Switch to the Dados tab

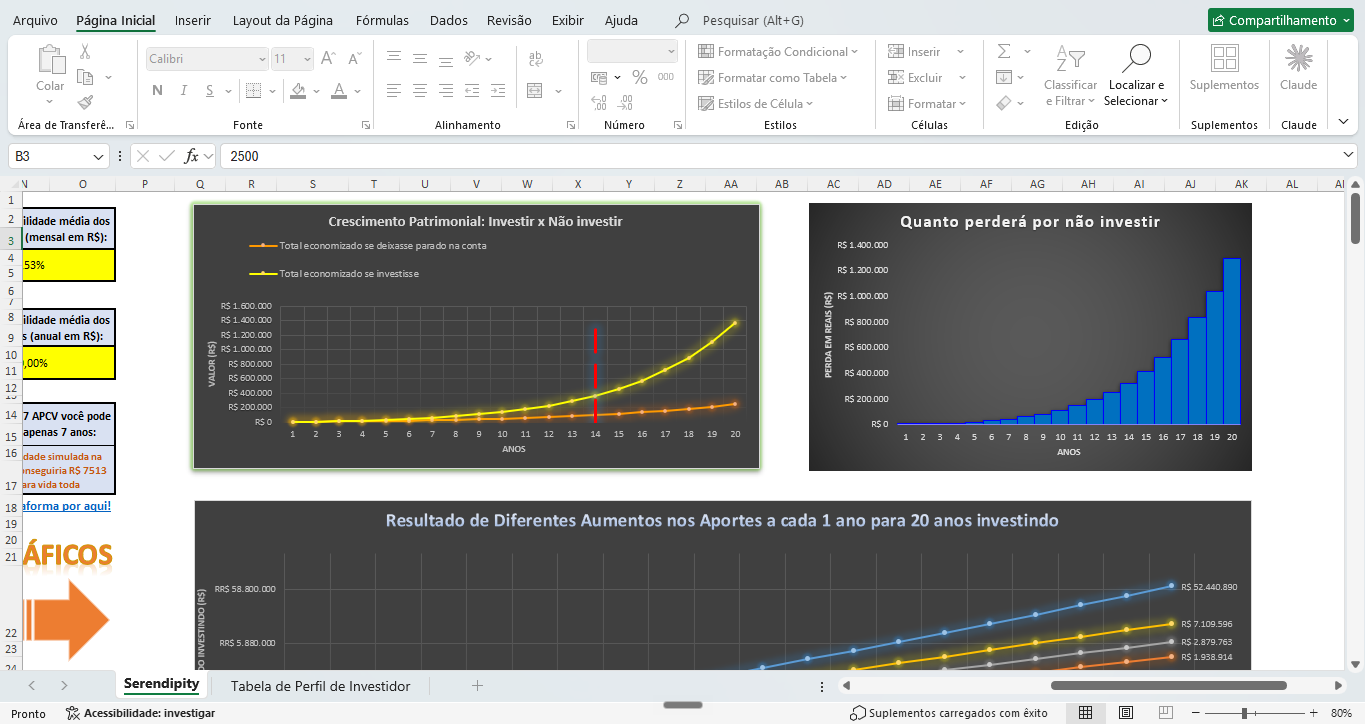pos(449,20)
